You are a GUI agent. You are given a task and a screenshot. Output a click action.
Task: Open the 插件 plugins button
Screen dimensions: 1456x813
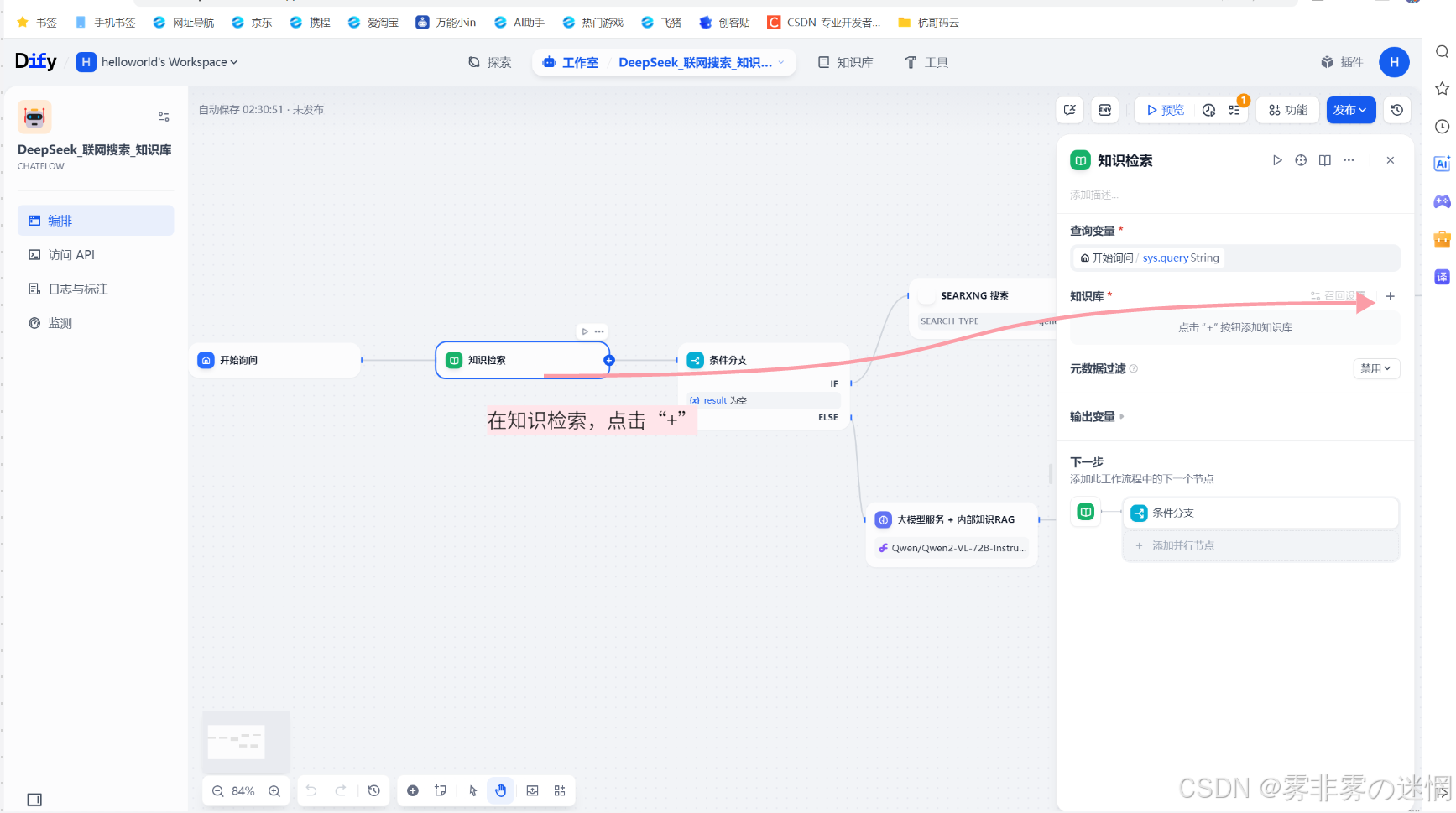click(x=1341, y=62)
